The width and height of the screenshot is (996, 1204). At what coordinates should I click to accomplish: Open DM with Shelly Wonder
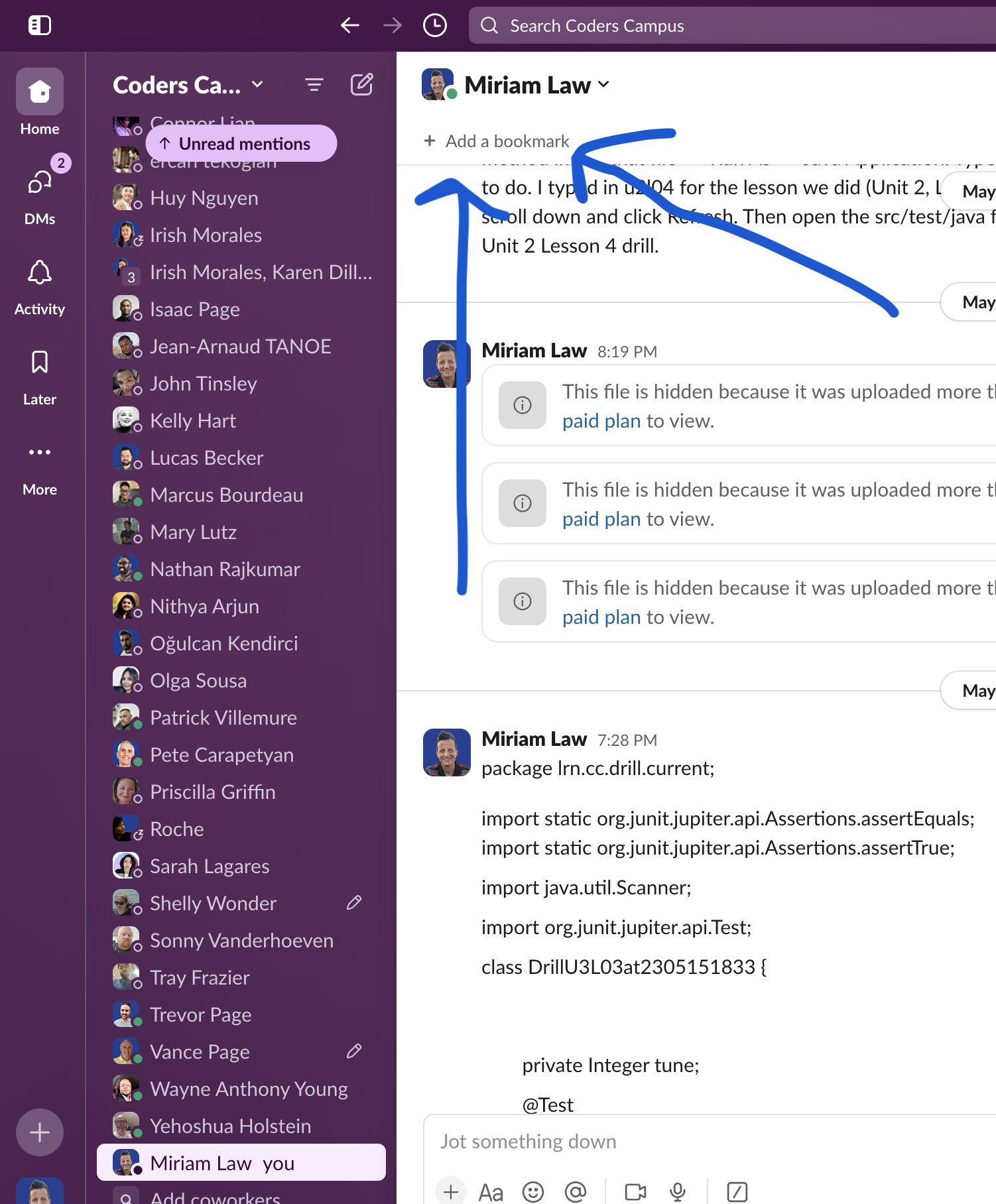tap(241, 903)
